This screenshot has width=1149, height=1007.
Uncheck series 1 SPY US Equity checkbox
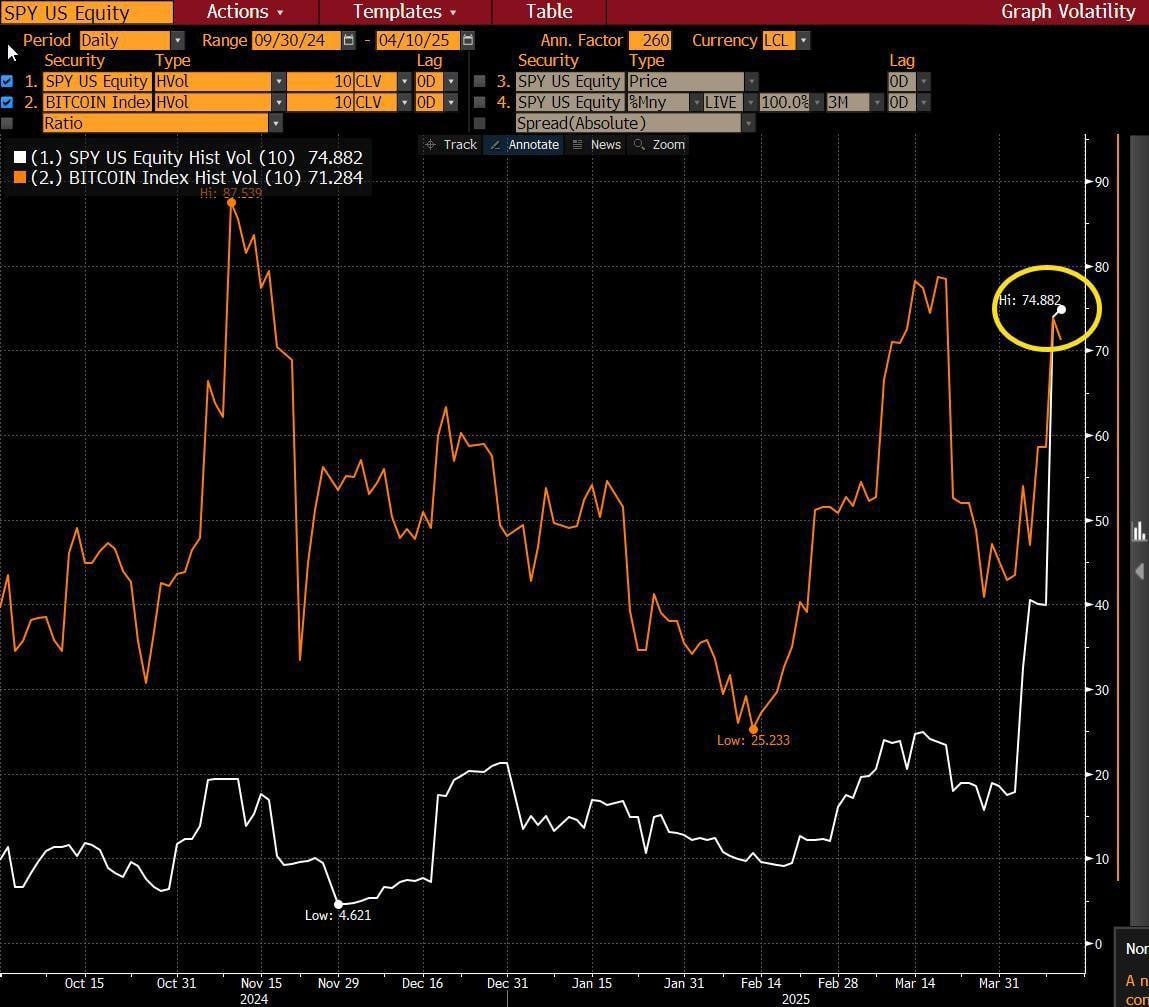pyautogui.click(x=7, y=81)
